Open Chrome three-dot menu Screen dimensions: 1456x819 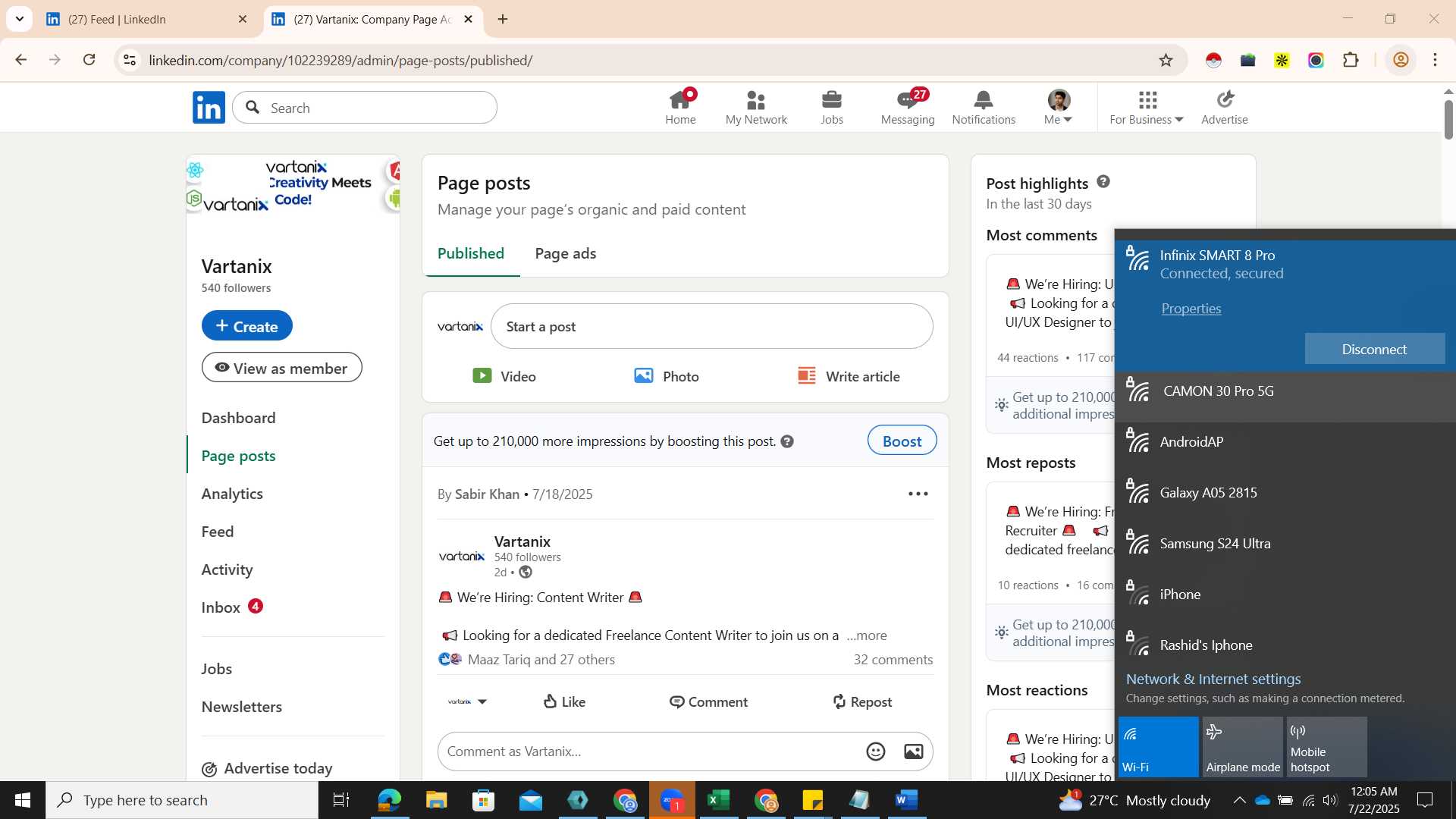[1436, 60]
